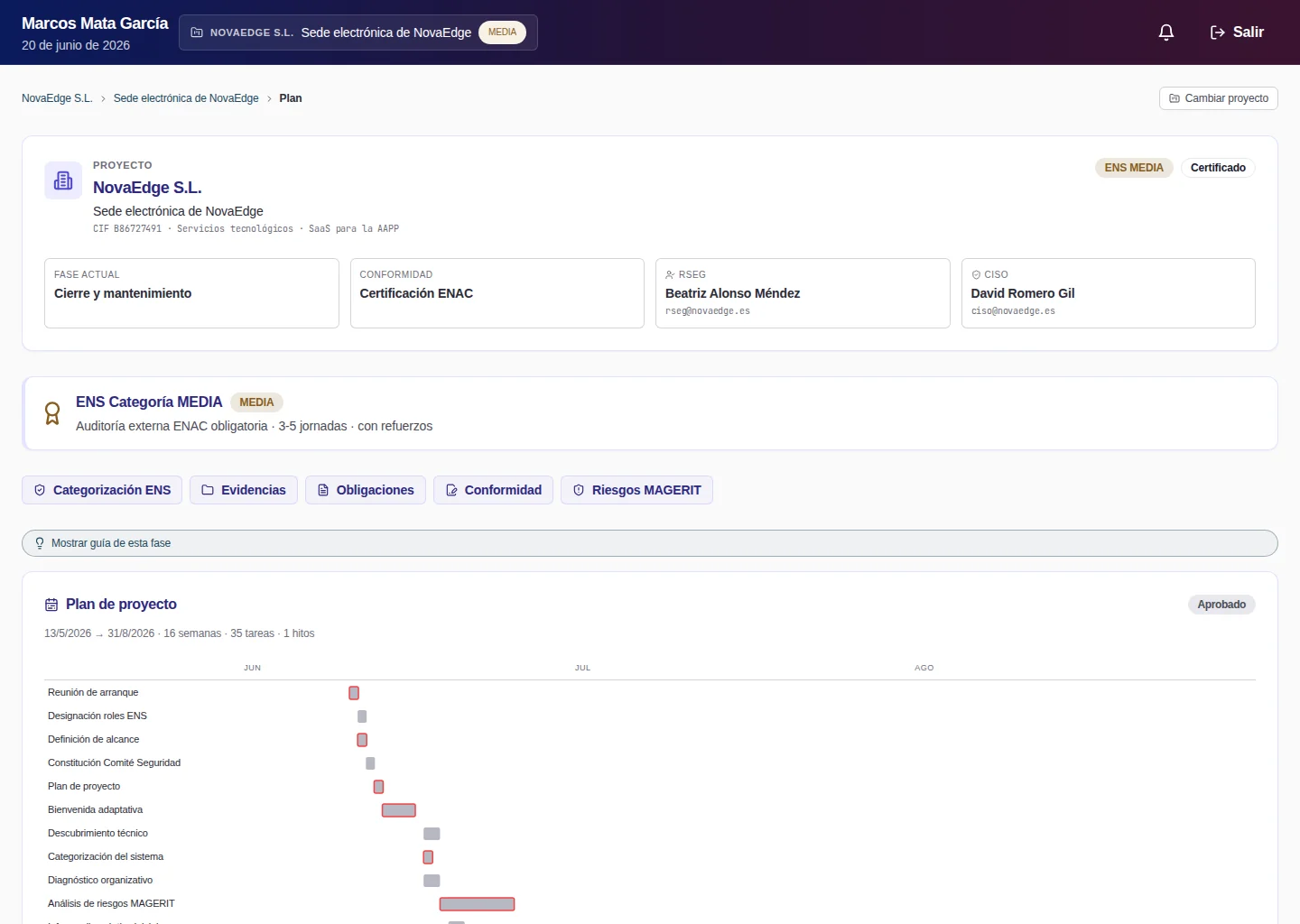Click the AGO month header
The height and width of the screenshot is (924, 1300).
924,668
